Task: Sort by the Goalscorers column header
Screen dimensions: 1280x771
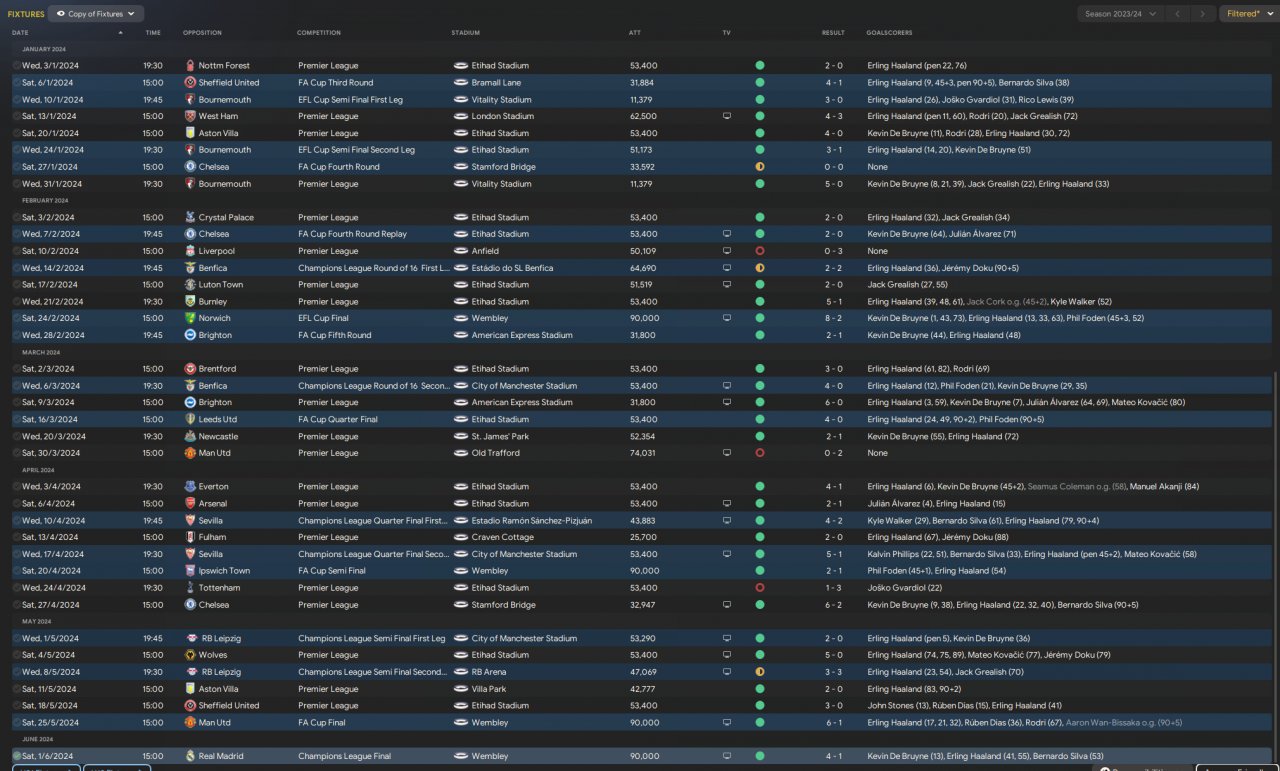Action: 889,33
